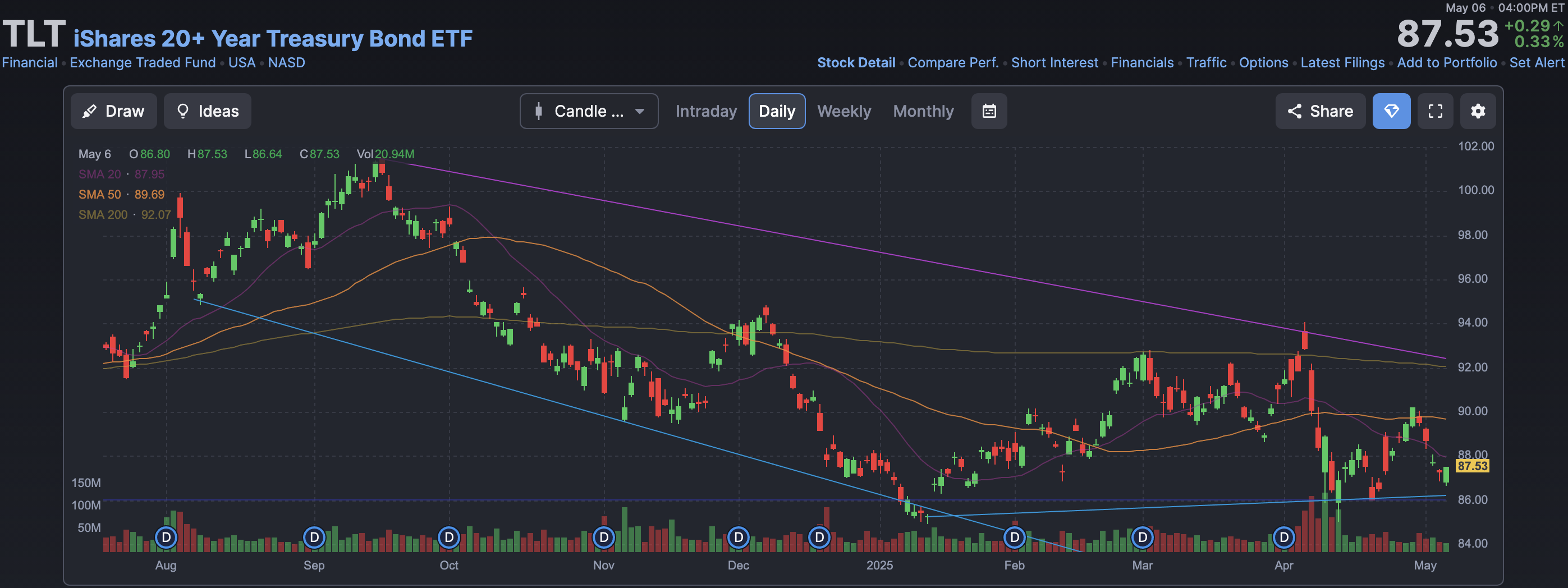
Task: Click the 87.53 last price in header
Action: tap(1447, 34)
